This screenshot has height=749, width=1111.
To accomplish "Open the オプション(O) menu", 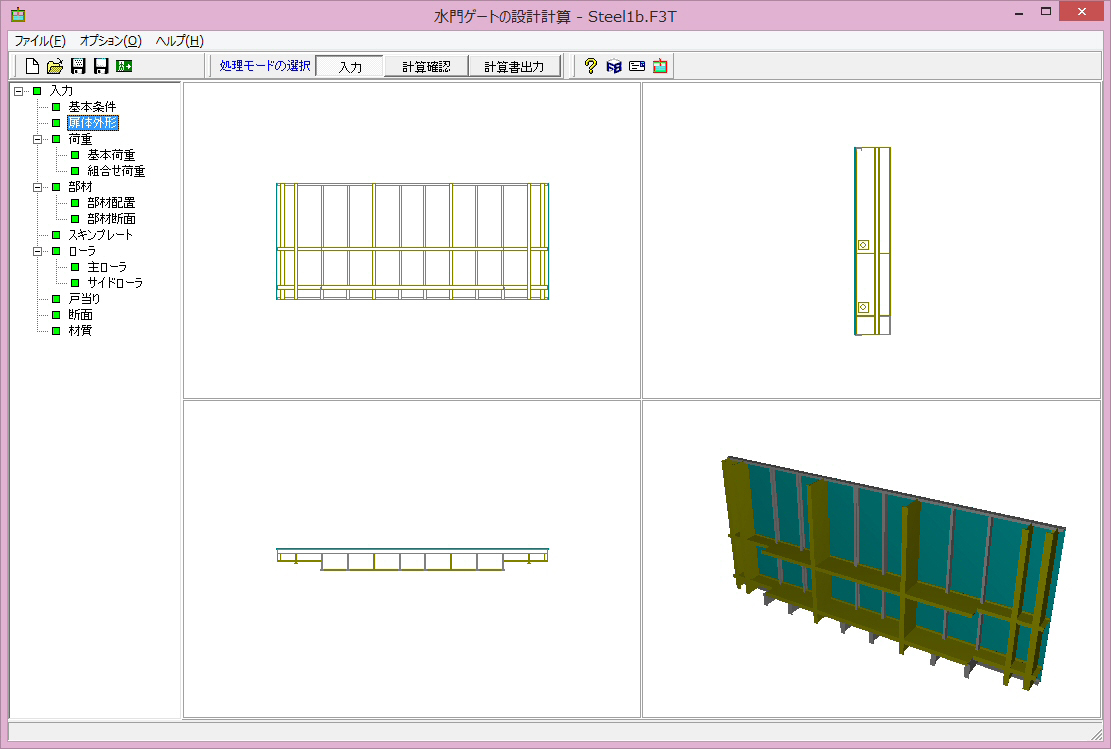I will [110, 41].
